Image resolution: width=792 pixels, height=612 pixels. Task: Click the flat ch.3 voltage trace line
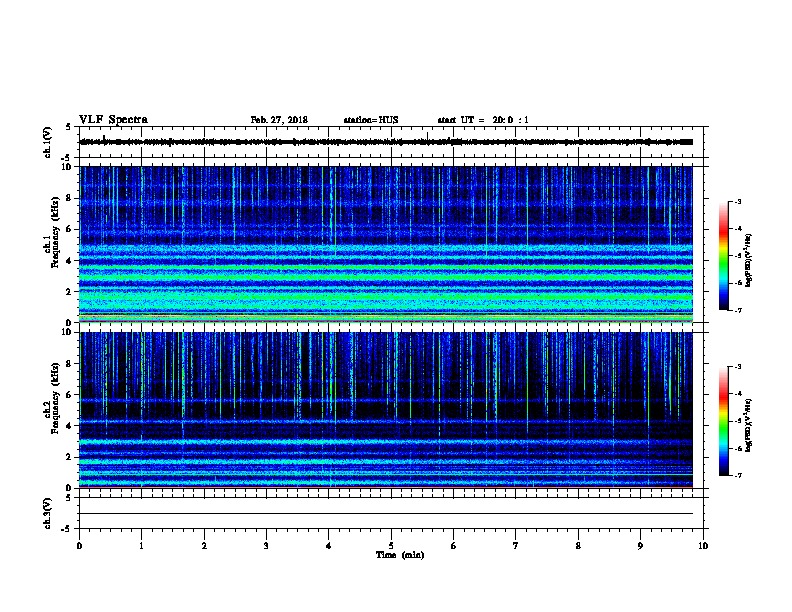[x=386, y=514]
